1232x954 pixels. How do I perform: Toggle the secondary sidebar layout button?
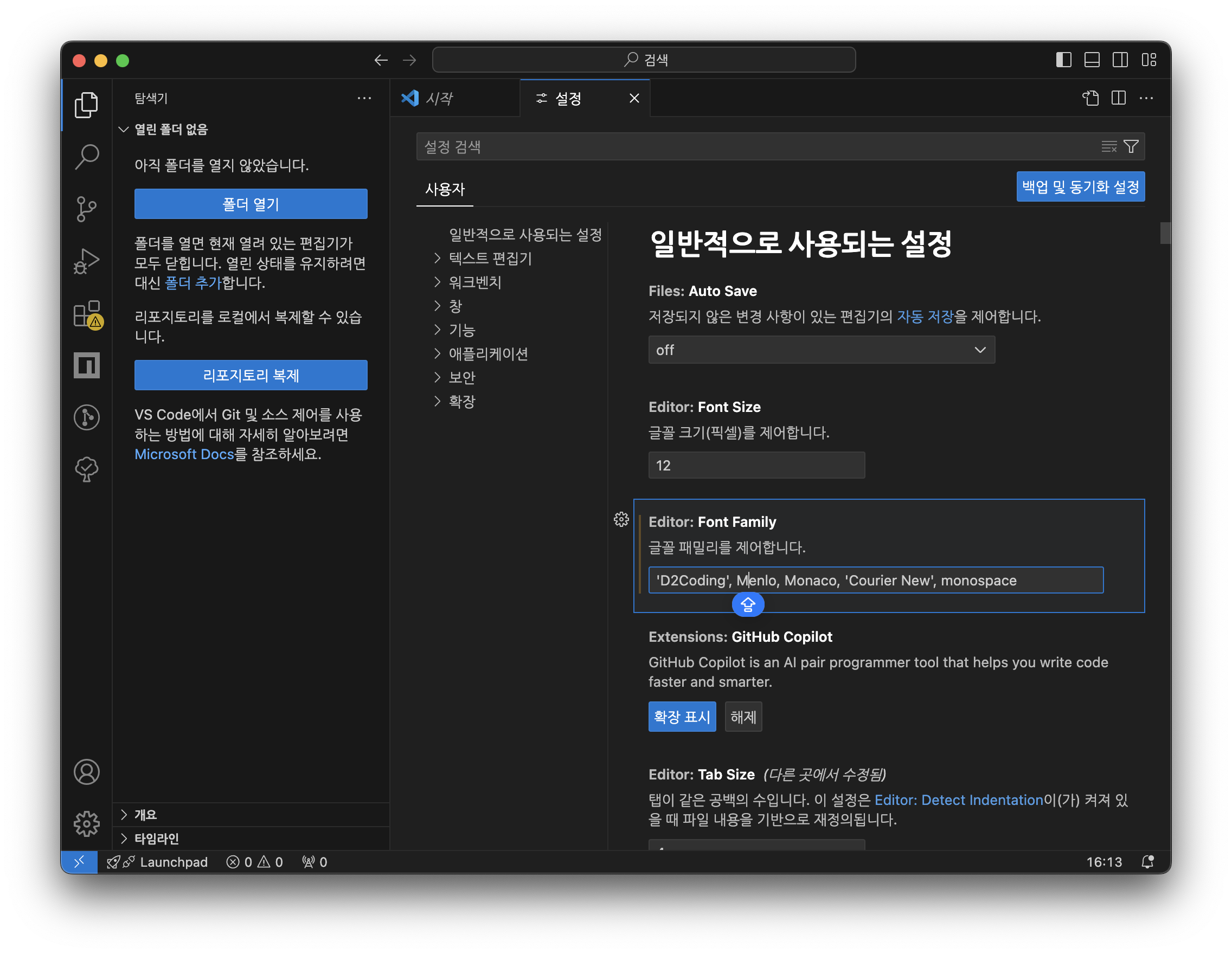pos(1120,60)
